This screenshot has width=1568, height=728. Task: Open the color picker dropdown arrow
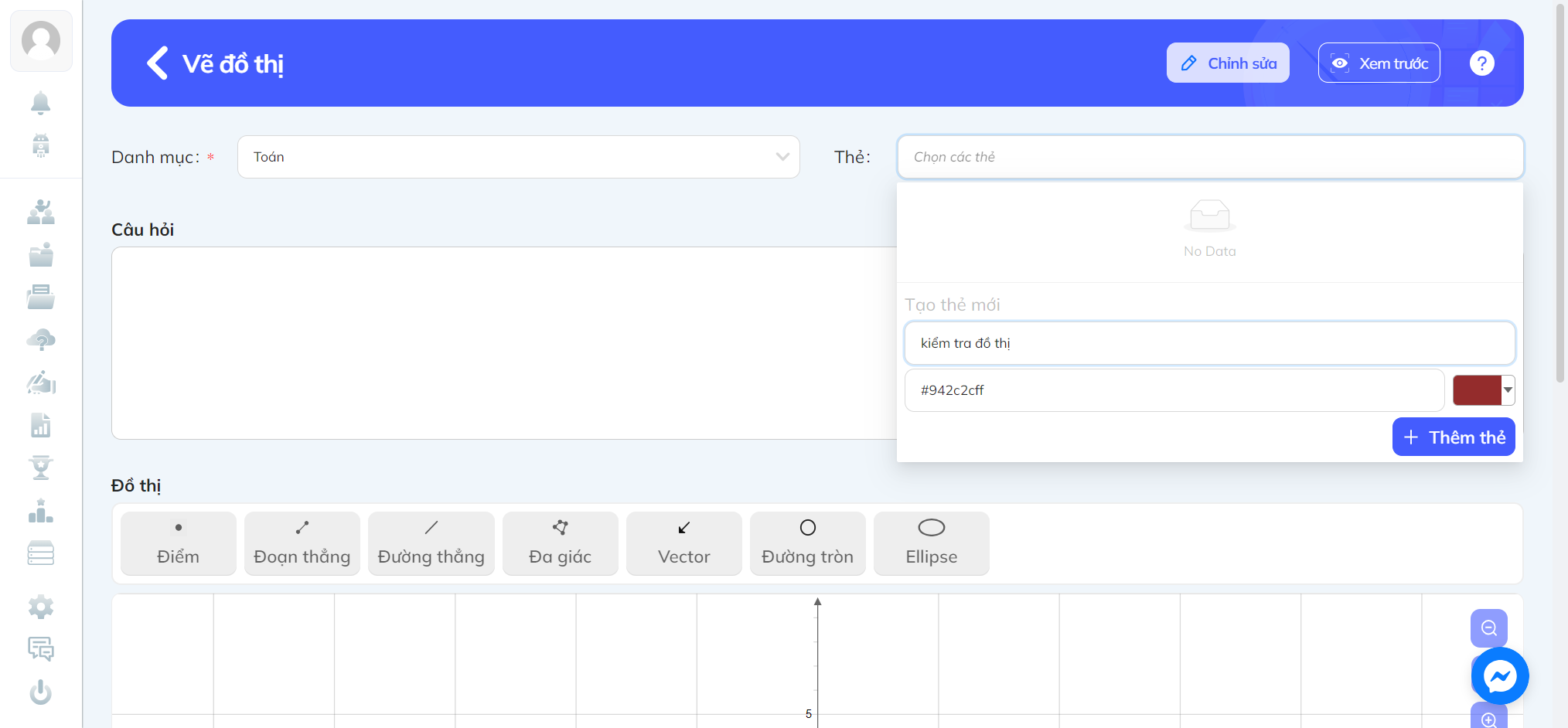[x=1508, y=390]
